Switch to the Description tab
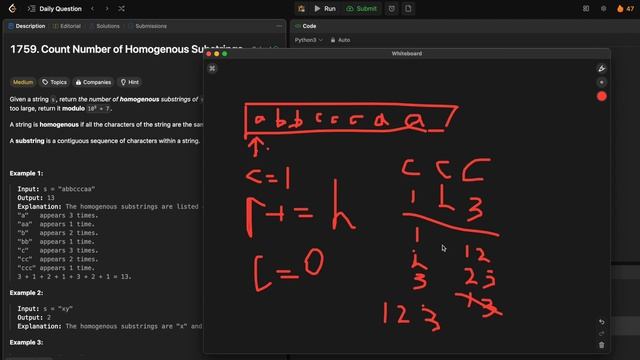Image resolution: width=640 pixels, height=360 pixels. click(x=27, y=26)
